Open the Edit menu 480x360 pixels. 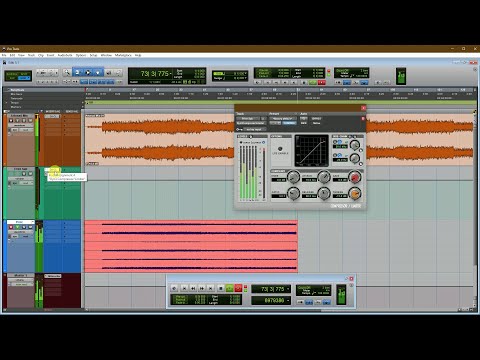(x=12, y=55)
